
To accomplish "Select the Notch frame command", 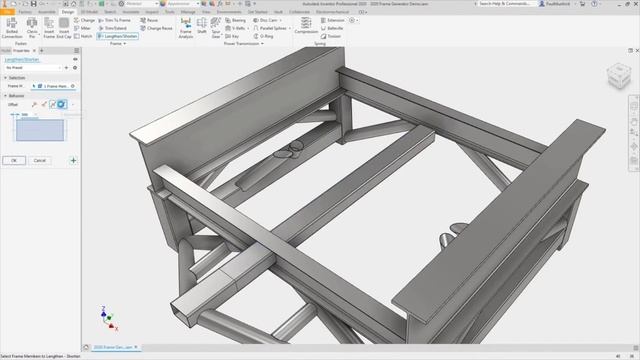I will point(84,36).
